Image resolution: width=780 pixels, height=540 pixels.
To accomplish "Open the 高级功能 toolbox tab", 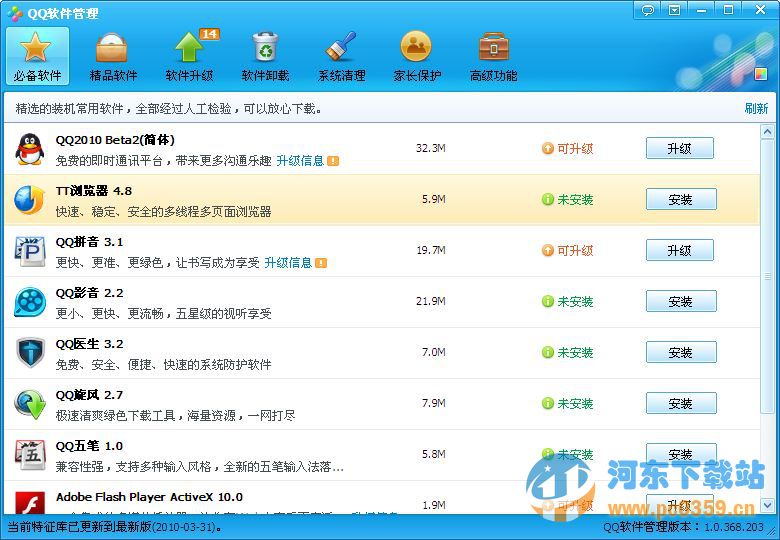I will tap(493, 56).
